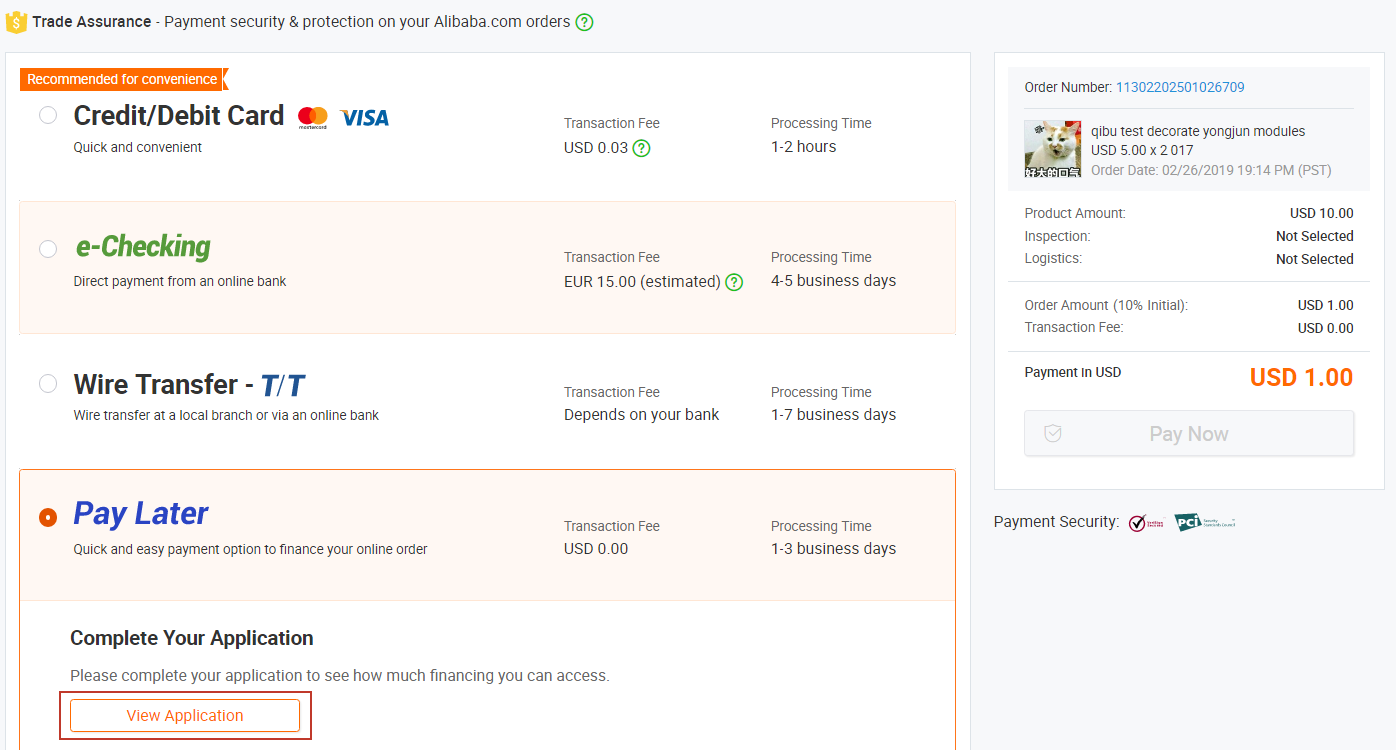1396x750 pixels.
Task: Click the verified secure payment badge
Action: (1147, 523)
